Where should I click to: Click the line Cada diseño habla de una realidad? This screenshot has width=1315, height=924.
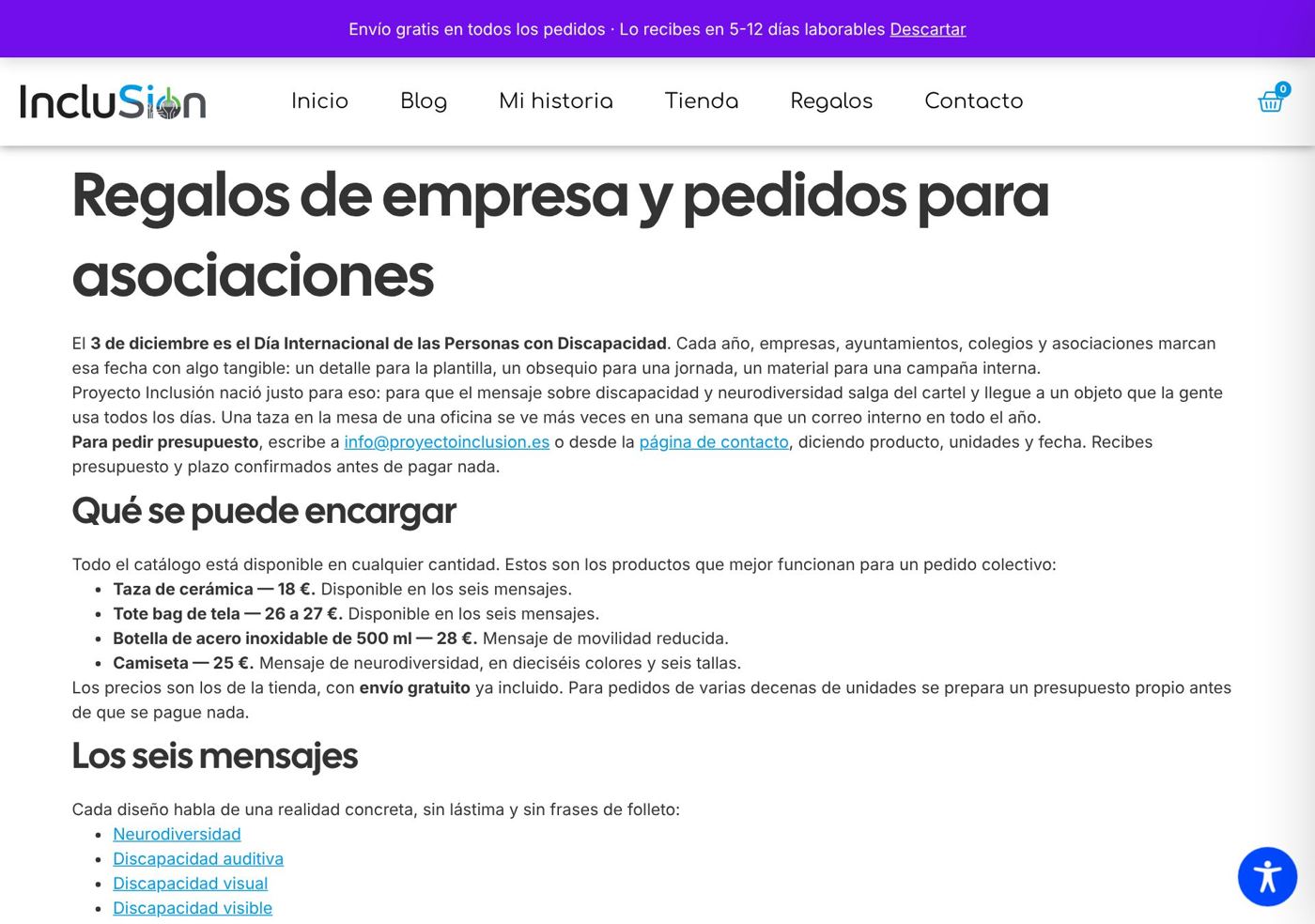coord(376,809)
